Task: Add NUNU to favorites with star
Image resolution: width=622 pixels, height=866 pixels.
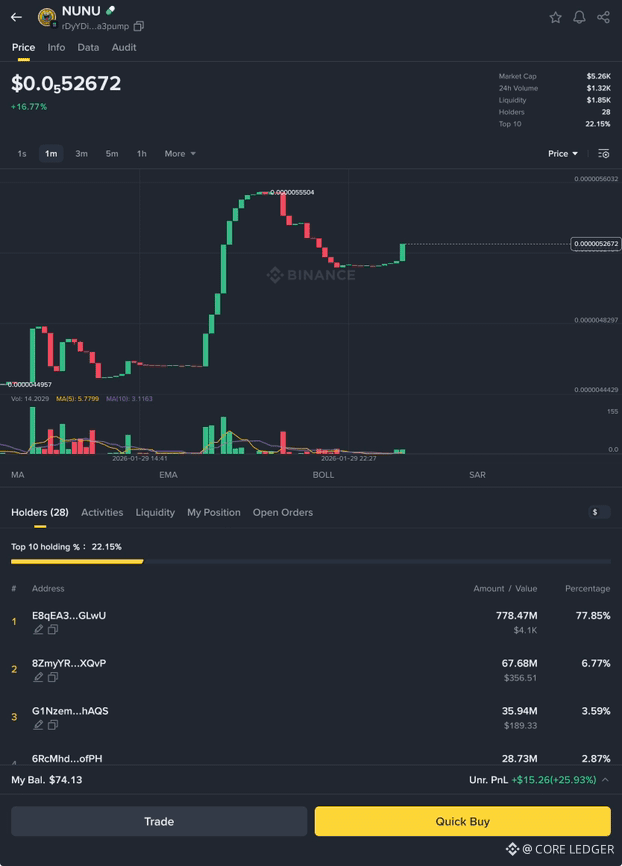Action: click(x=555, y=18)
